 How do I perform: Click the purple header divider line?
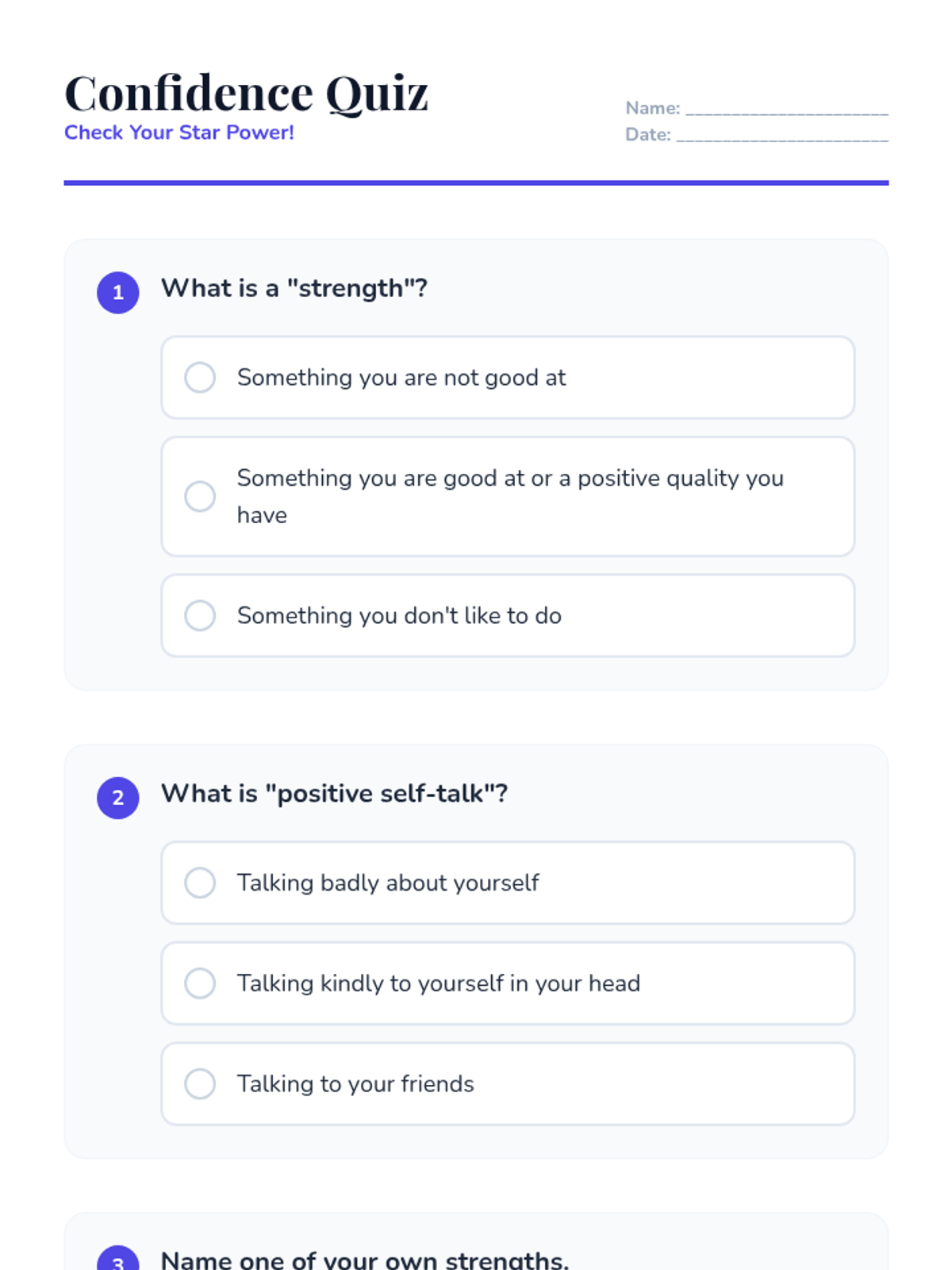(476, 183)
